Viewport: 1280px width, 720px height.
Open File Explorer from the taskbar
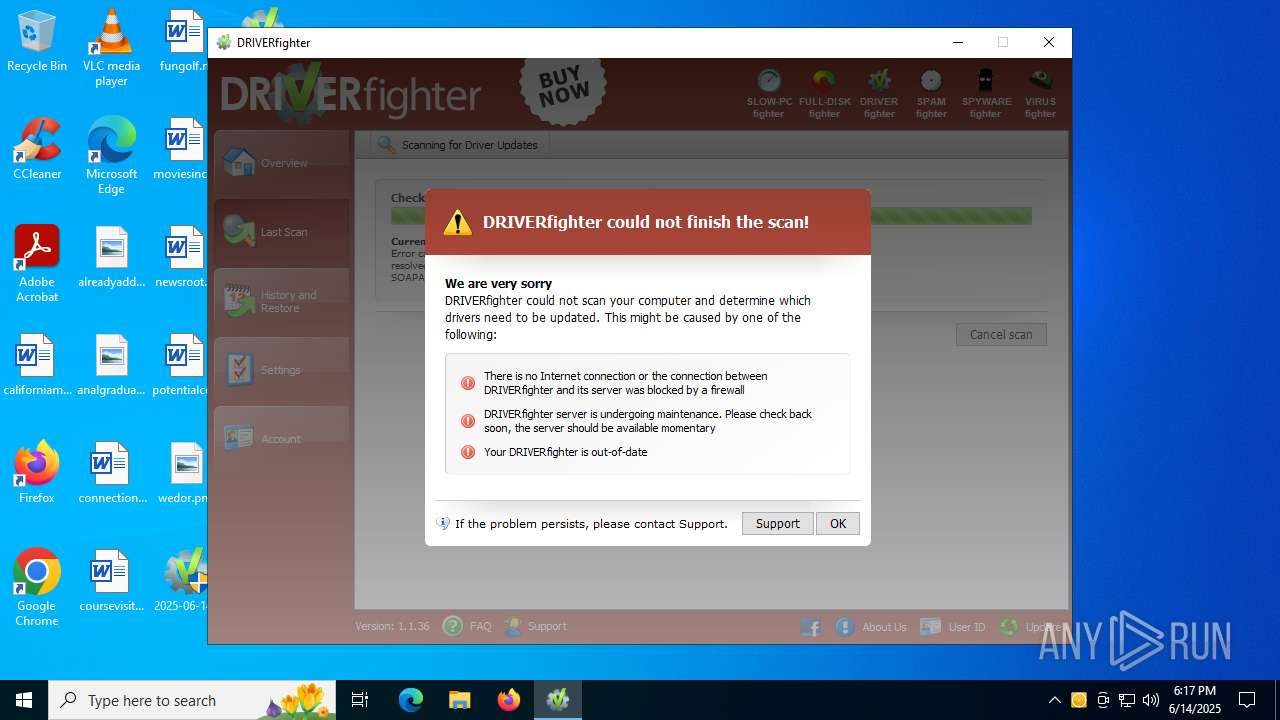pyautogui.click(x=459, y=700)
